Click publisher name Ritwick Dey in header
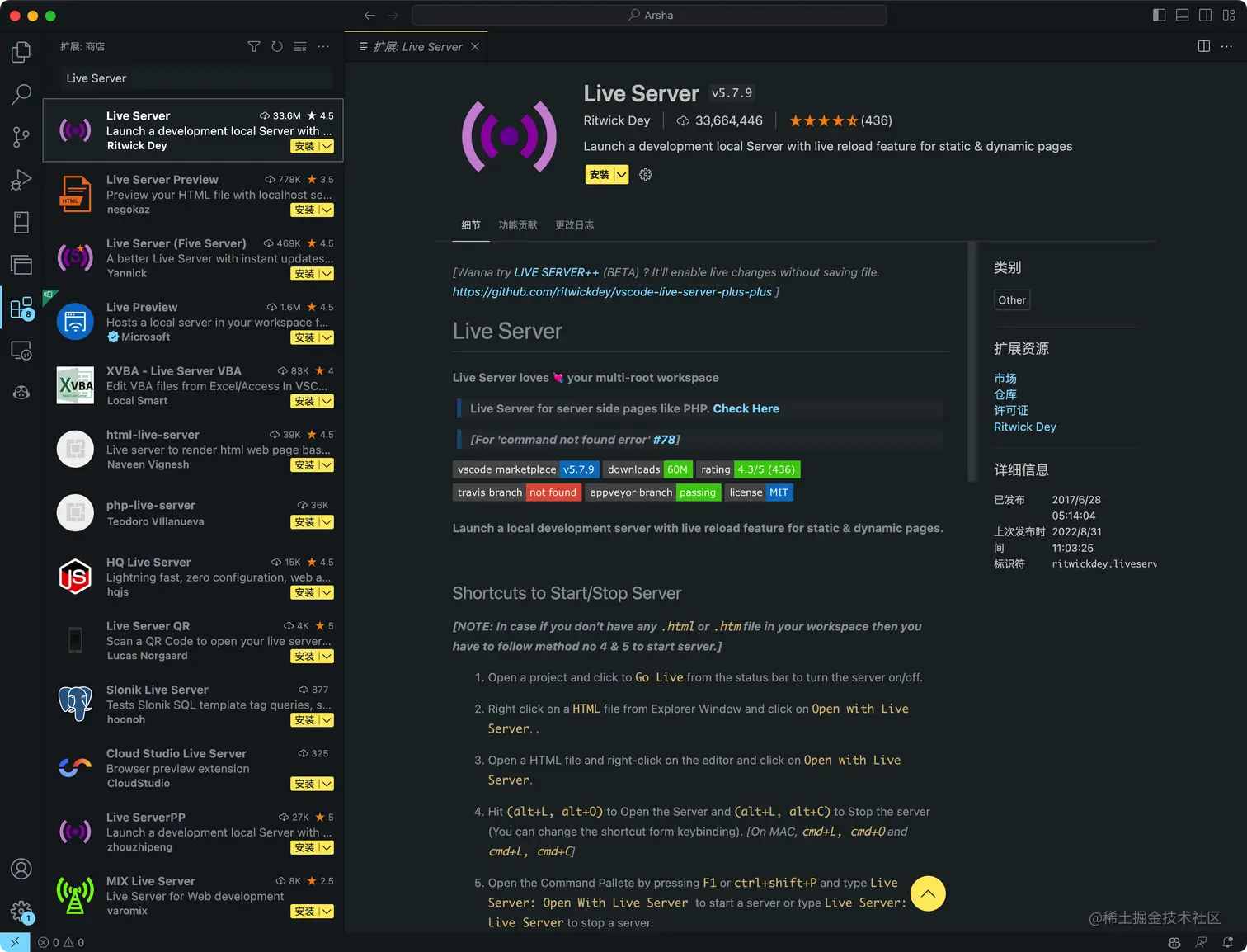The height and width of the screenshot is (952, 1247). click(x=617, y=120)
